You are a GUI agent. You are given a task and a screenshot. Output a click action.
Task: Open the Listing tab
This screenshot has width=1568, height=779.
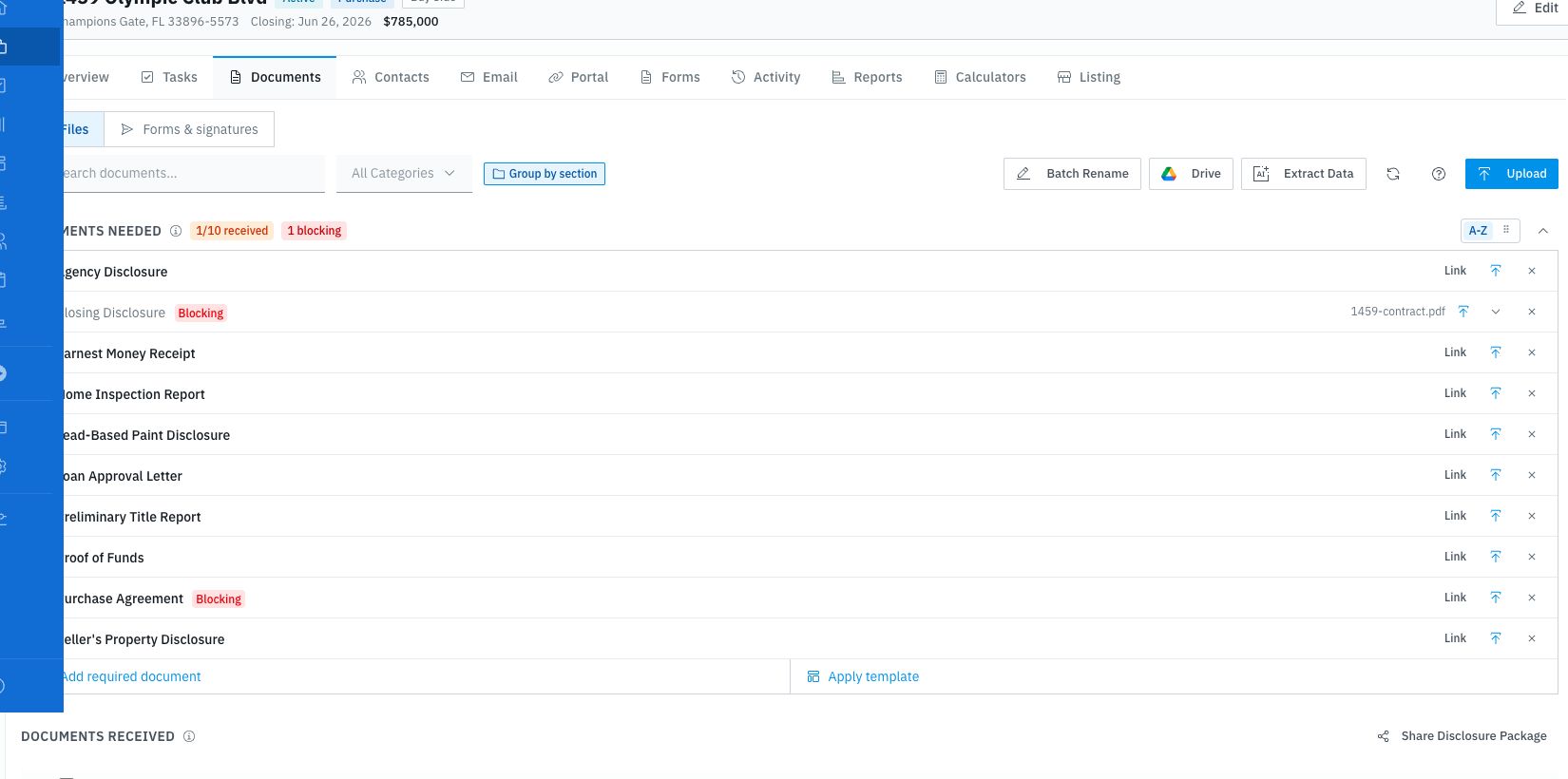click(x=1089, y=77)
